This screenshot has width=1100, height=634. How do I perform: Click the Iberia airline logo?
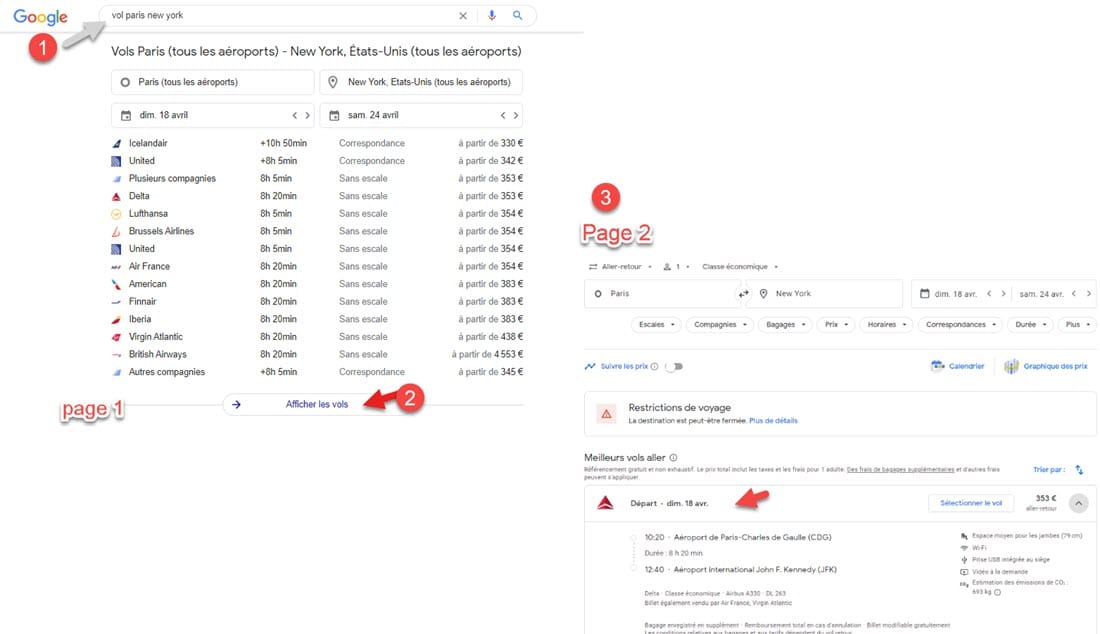point(116,320)
